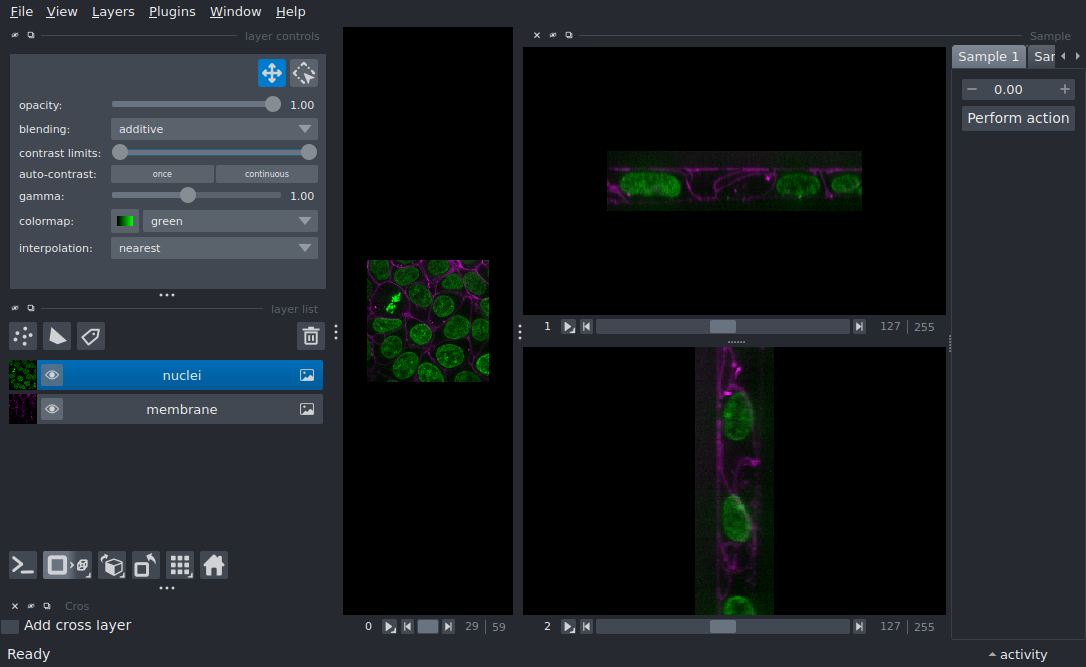This screenshot has width=1086, height=667.
Task: Check the Add cross layer box
Action: [x=10, y=626]
